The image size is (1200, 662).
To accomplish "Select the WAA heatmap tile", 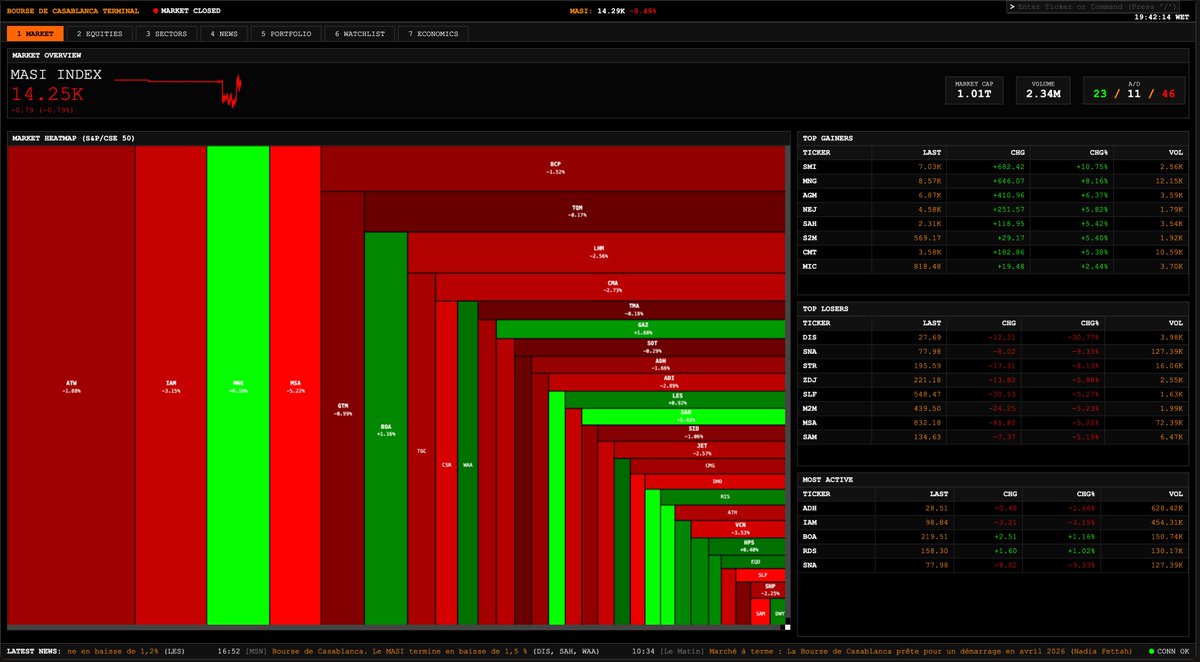I will (467, 463).
